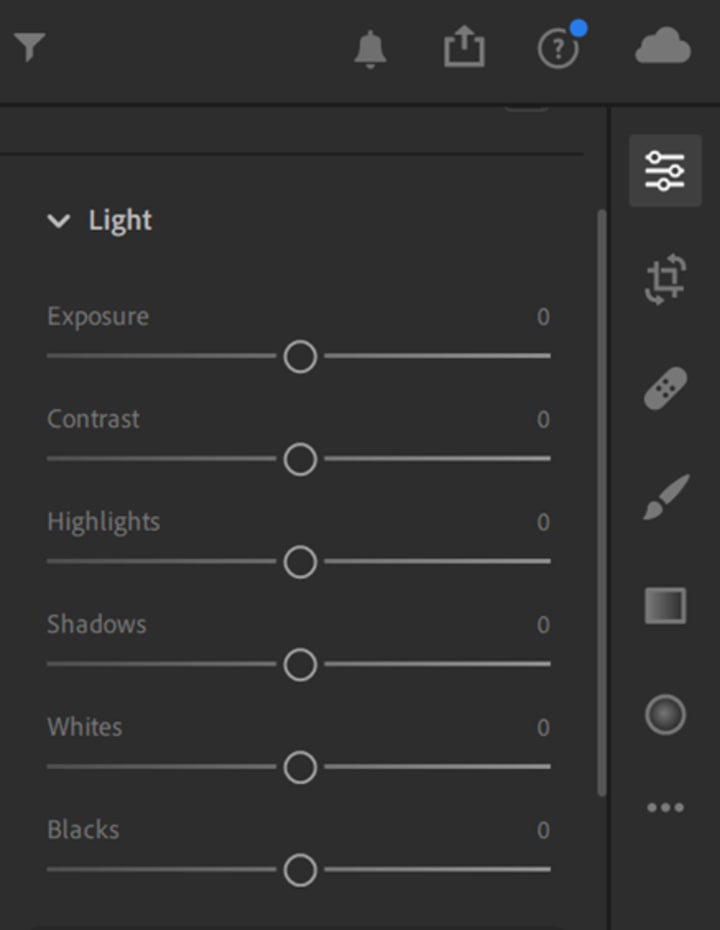Click the Whites slider handle
720x930 pixels.
tap(300, 767)
